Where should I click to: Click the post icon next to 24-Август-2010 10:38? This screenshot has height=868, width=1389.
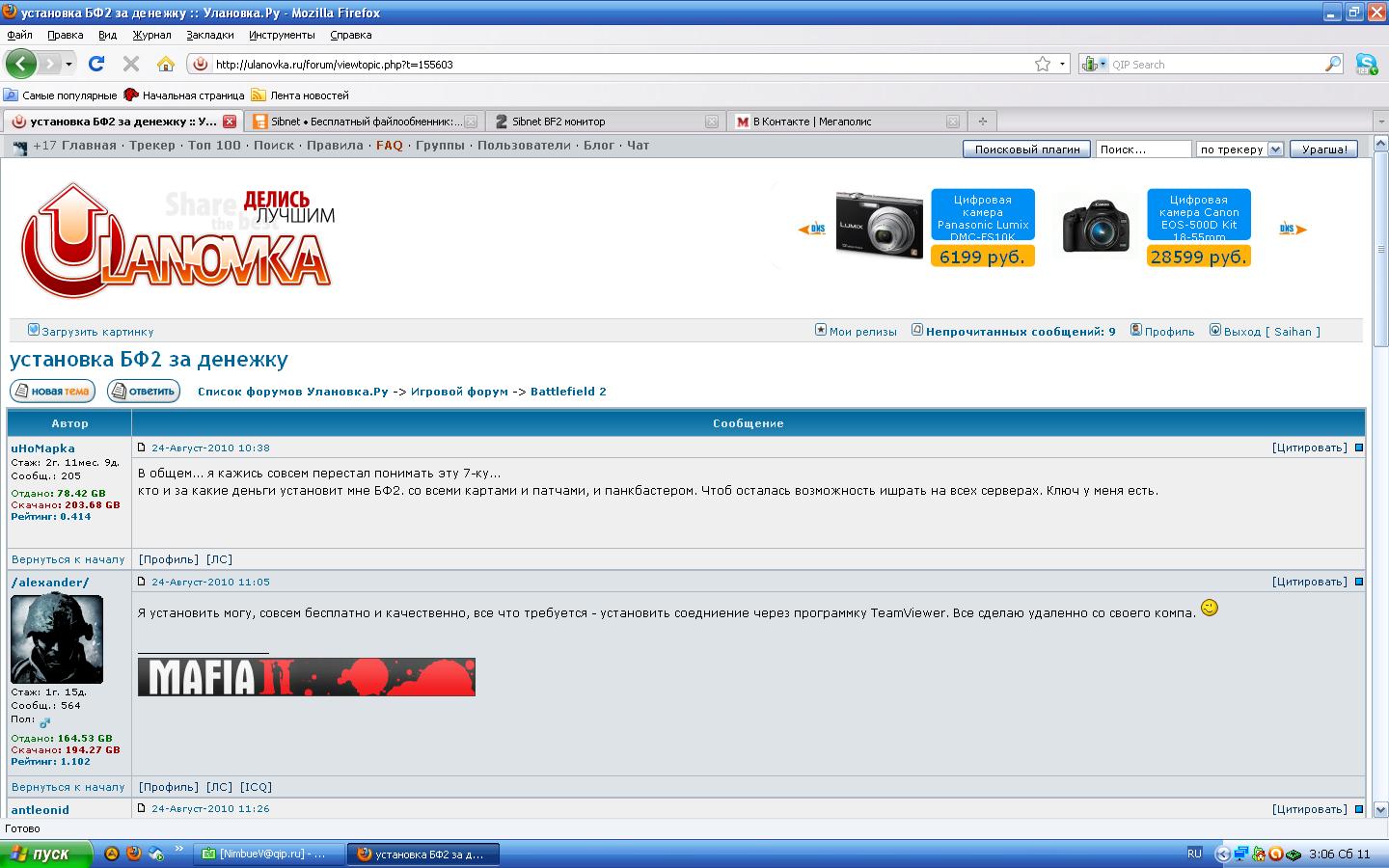point(142,448)
